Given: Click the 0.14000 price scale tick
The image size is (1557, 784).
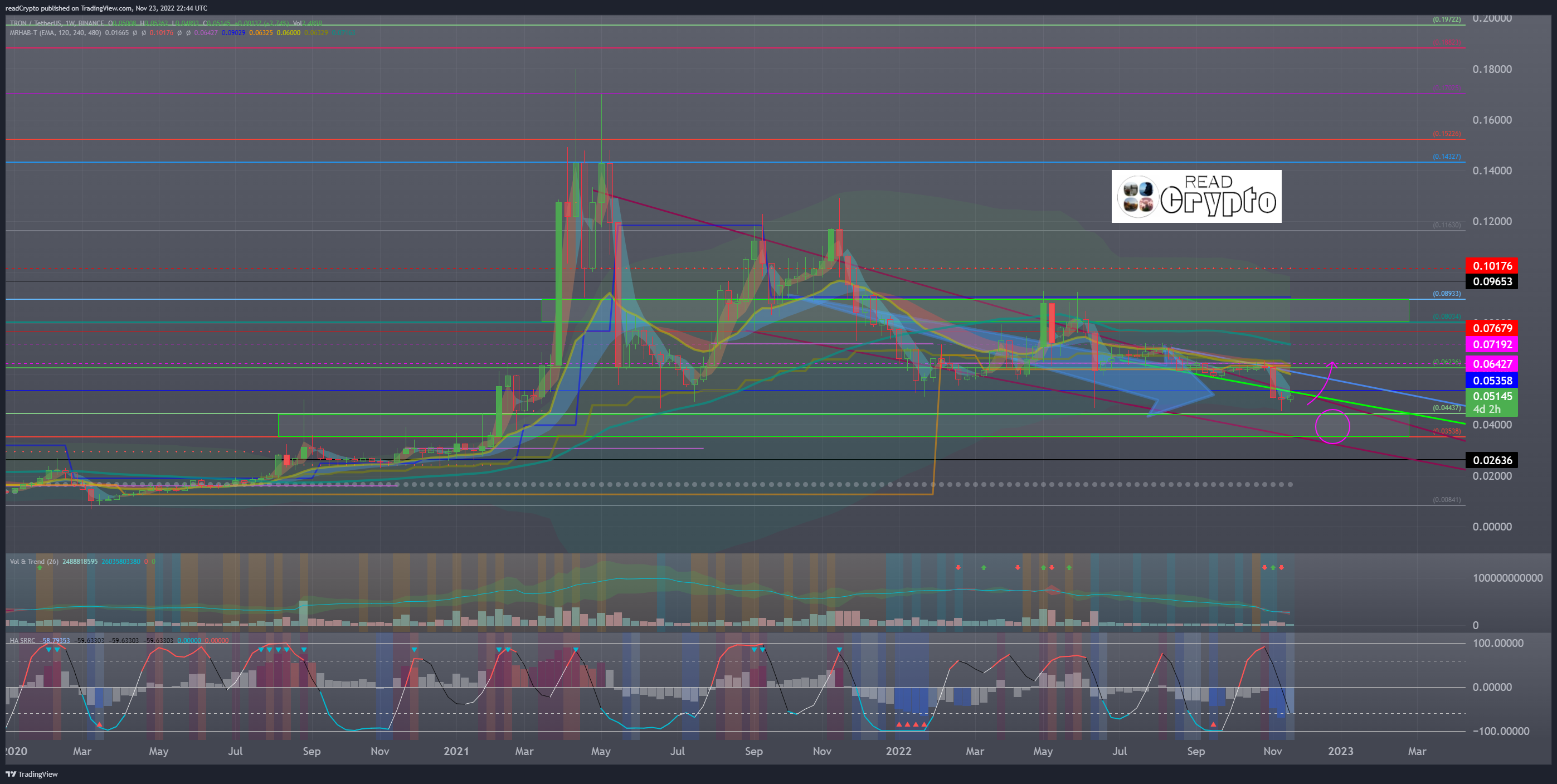Looking at the screenshot, I should click(x=1492, y=171).
